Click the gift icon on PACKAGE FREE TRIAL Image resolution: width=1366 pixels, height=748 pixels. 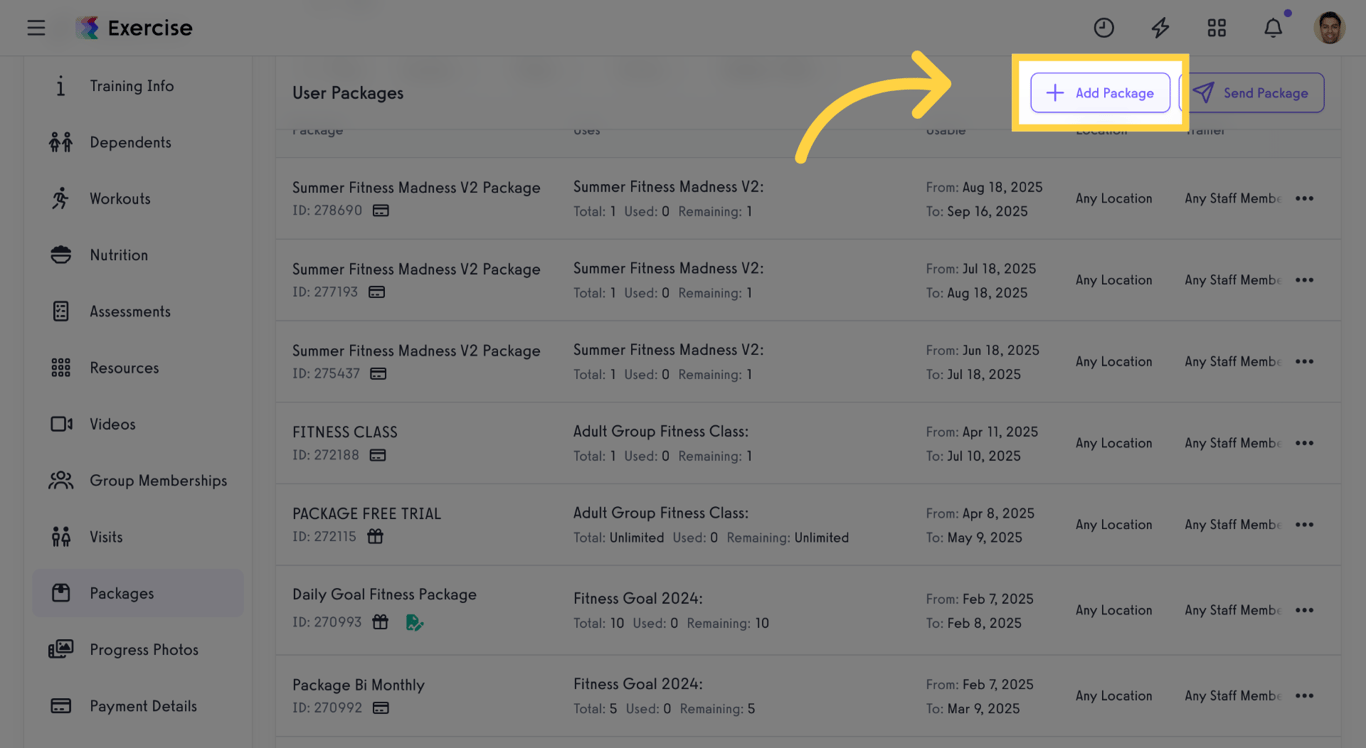[375, 536]
